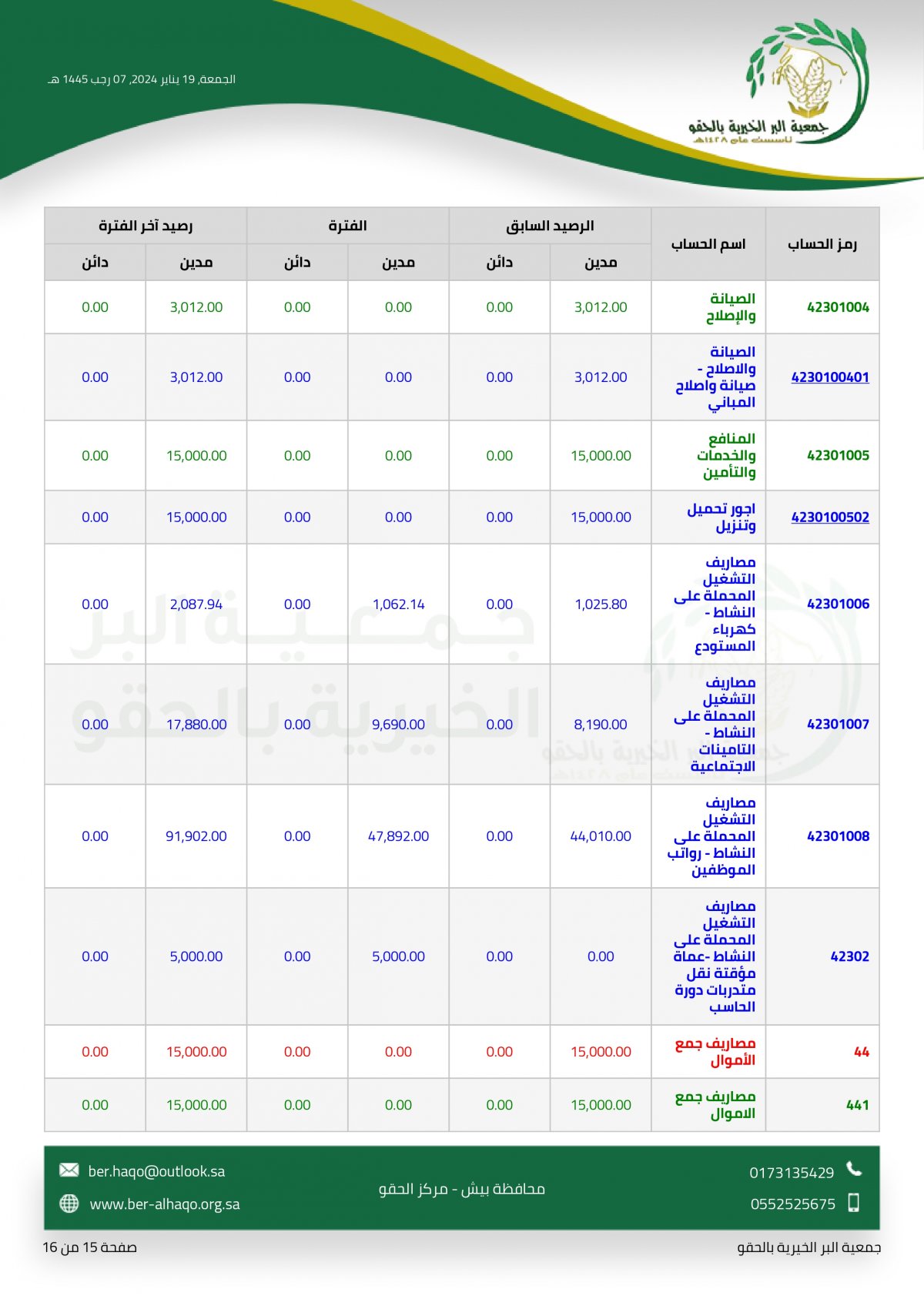Click account name مصاريف جمع الأموال in red
This screenshot has height=1306, width=924.
pyautogui.click(x=715, y=1052)
